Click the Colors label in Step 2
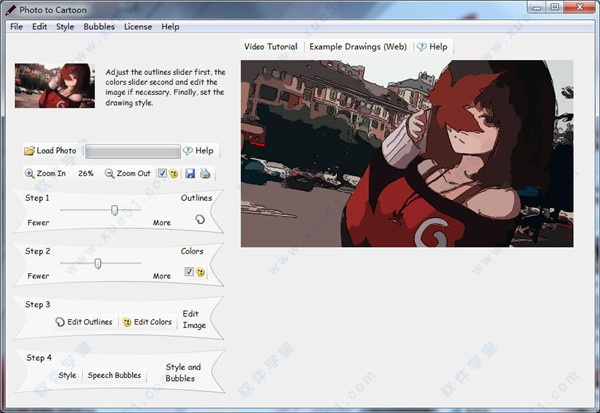600x413 pixels. 192,251
